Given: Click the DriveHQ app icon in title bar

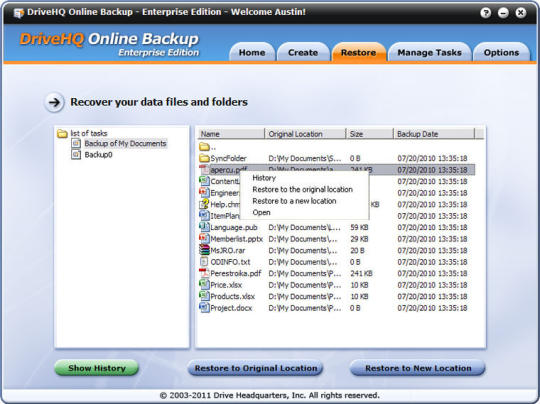Looking at the screenshot, I should click(x=18, y=13).
